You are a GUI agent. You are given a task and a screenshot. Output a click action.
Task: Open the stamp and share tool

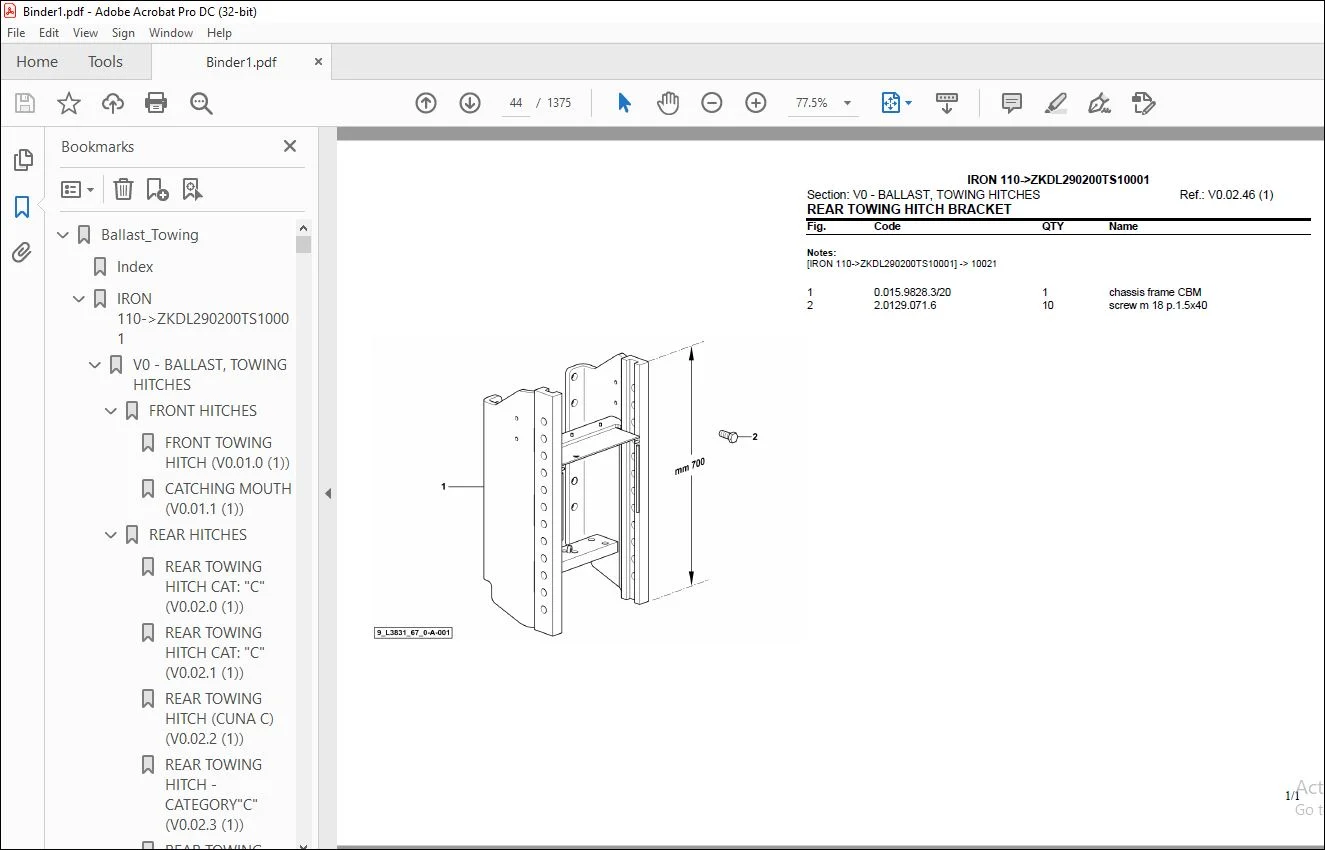pos(1144,103)
